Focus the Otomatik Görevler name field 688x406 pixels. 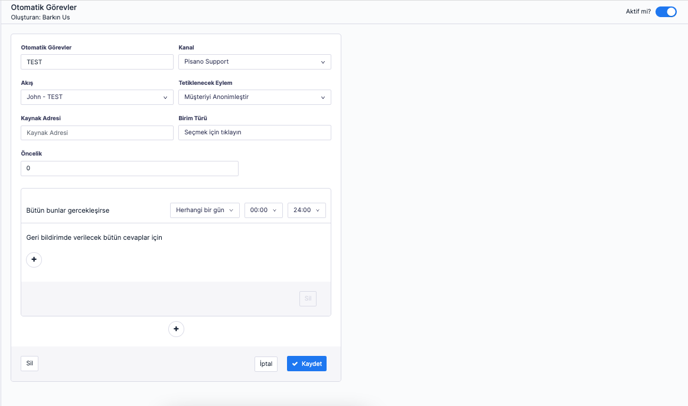[x=97, y=62]
